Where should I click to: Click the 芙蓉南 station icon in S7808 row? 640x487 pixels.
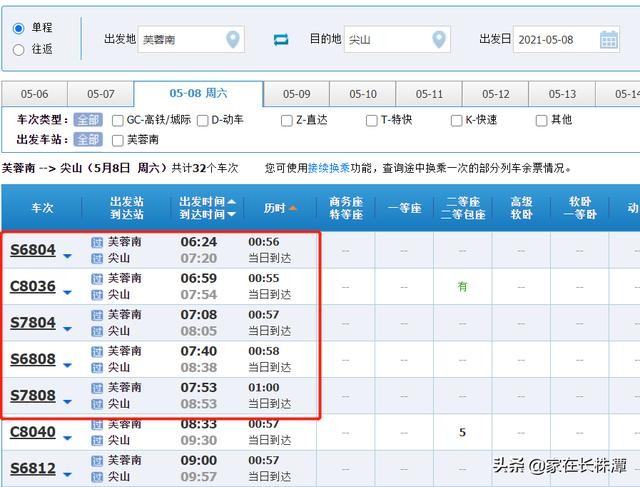click(x=97, y=388)
